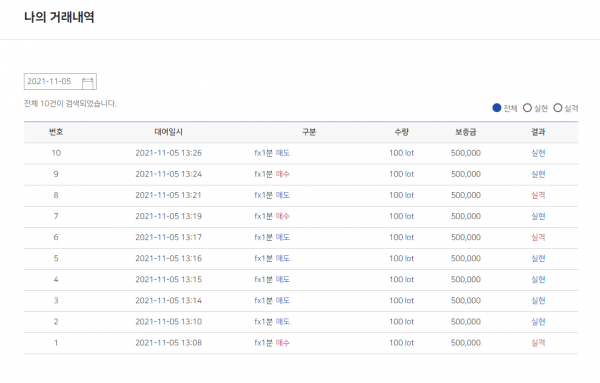The height and width of the screenshot is (383, 600).
Task: Click timestamp 2021-11-05 13:17
Action: coord(168,237)
